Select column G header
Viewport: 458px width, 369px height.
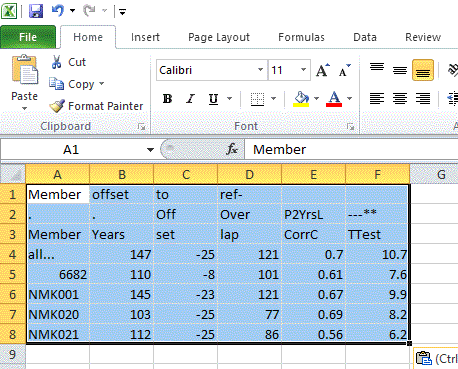434,174
